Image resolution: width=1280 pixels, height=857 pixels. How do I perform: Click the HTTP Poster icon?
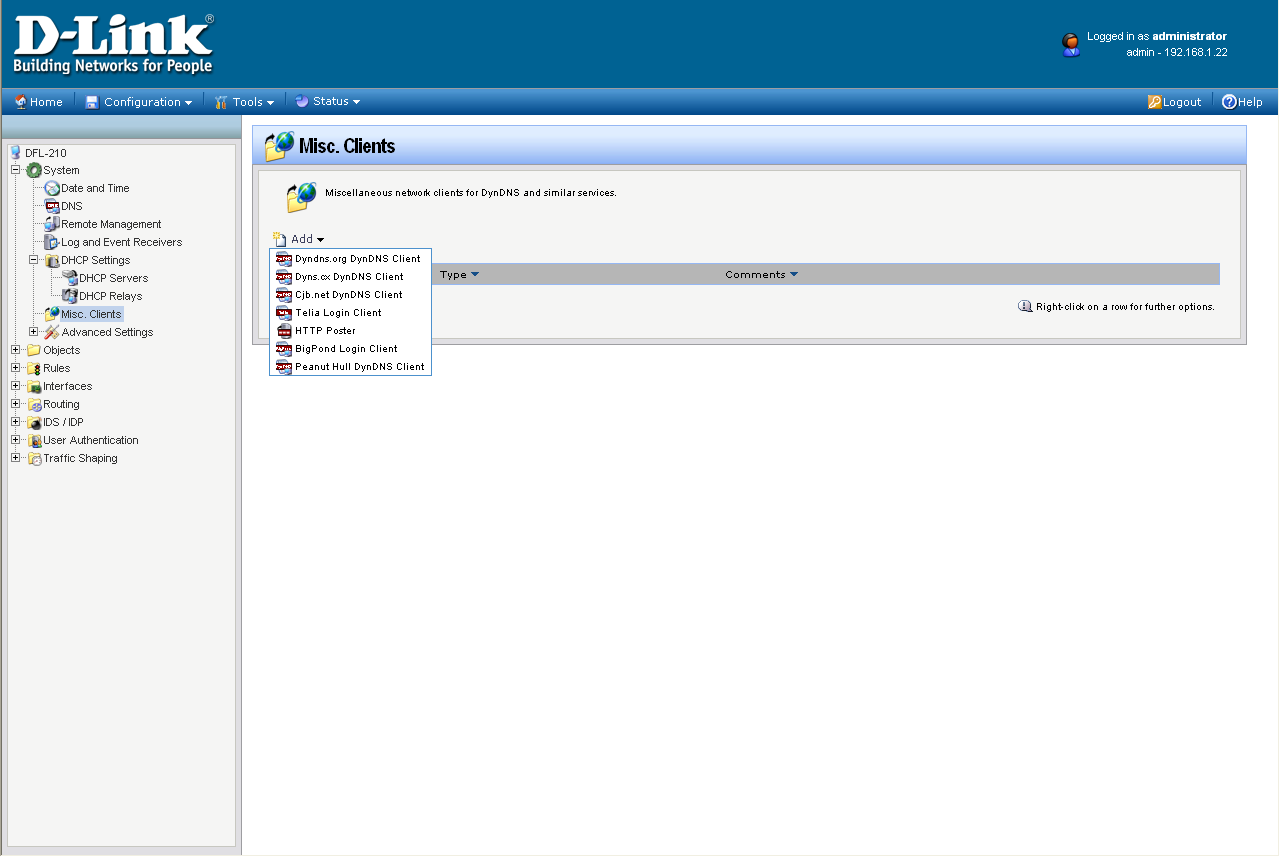[284, 331]
